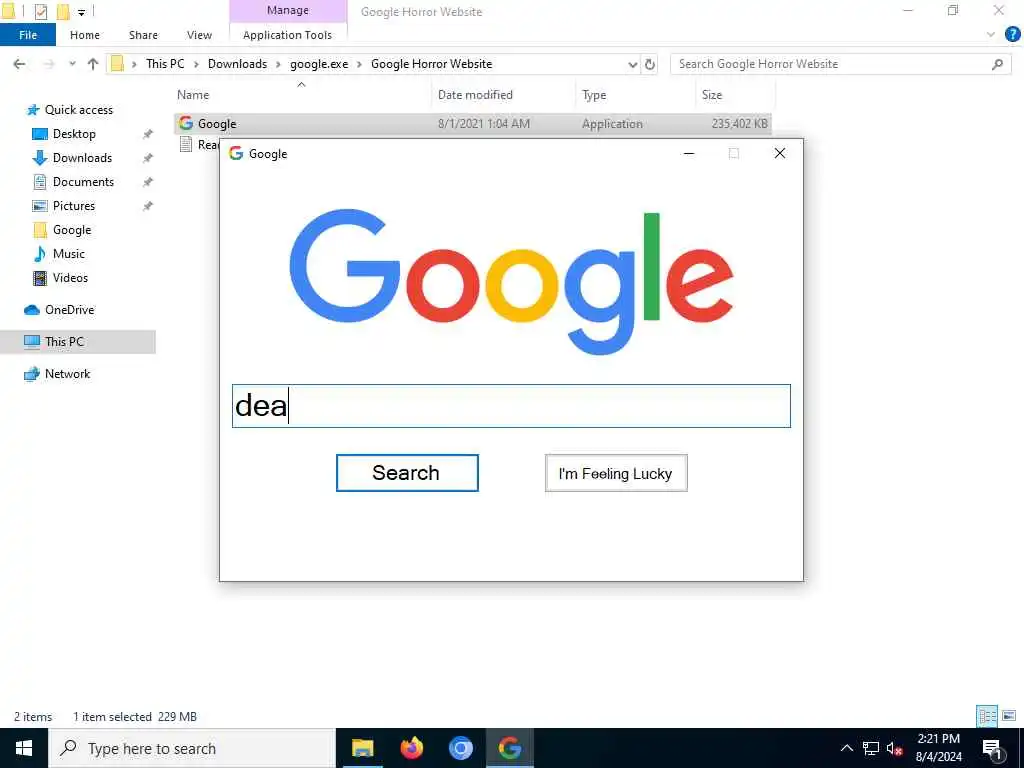This screenshot has width=1024, height=768.
Task: Expand the address bar history dropdown
Action: coord(632,64)
